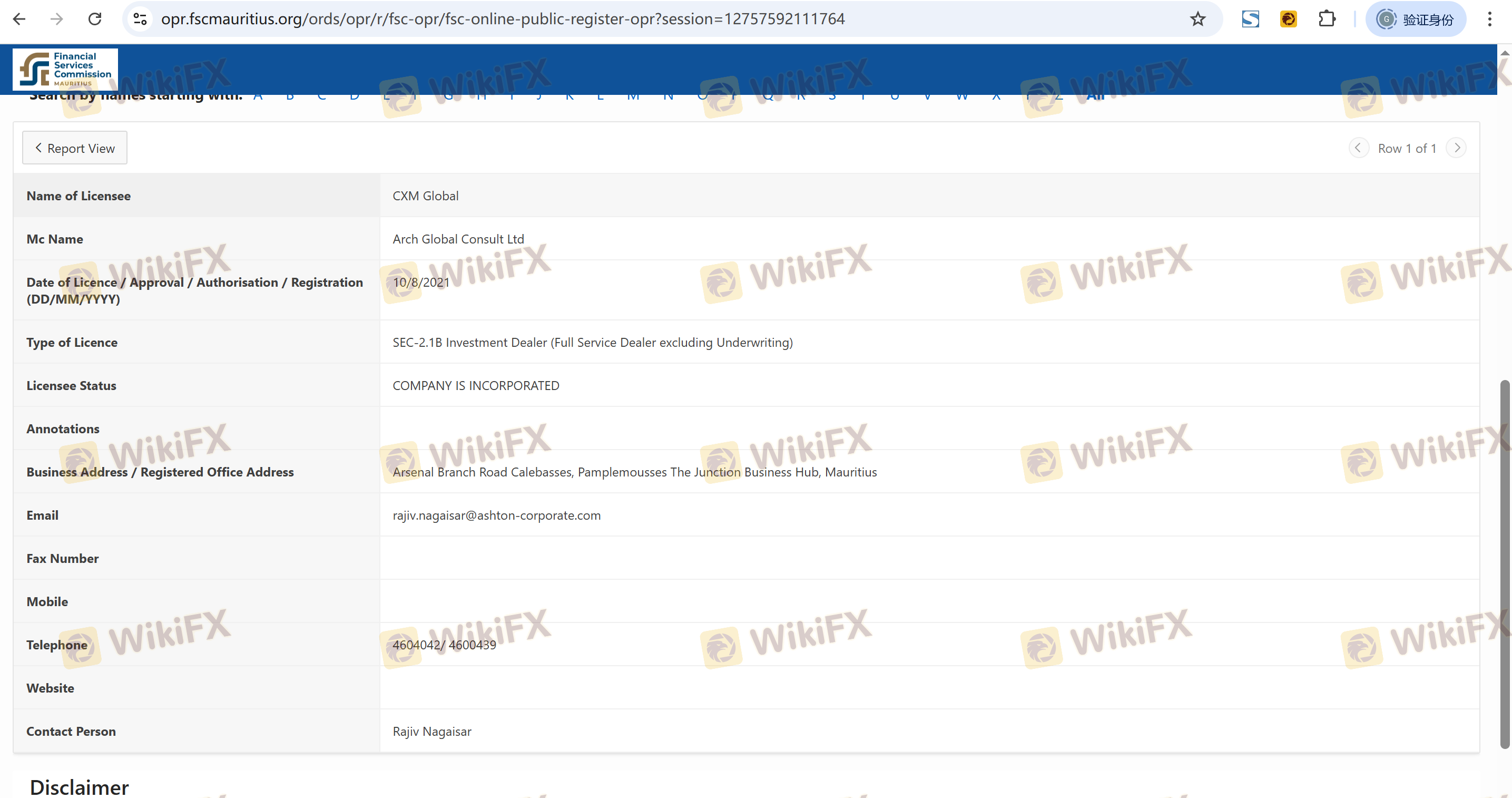
Task: Click the 'Fax Number' label
Action: tap(62, 559)
